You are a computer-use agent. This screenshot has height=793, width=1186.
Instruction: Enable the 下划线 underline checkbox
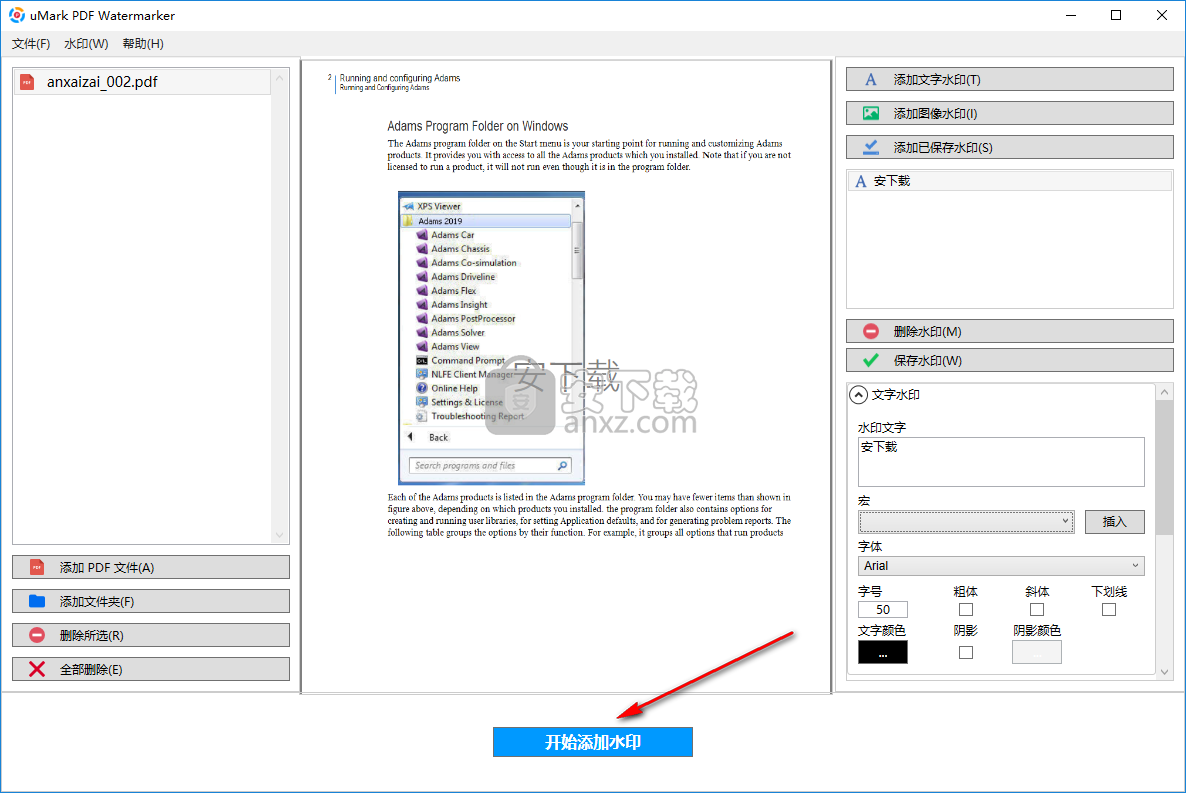(x=1109, y=610)
